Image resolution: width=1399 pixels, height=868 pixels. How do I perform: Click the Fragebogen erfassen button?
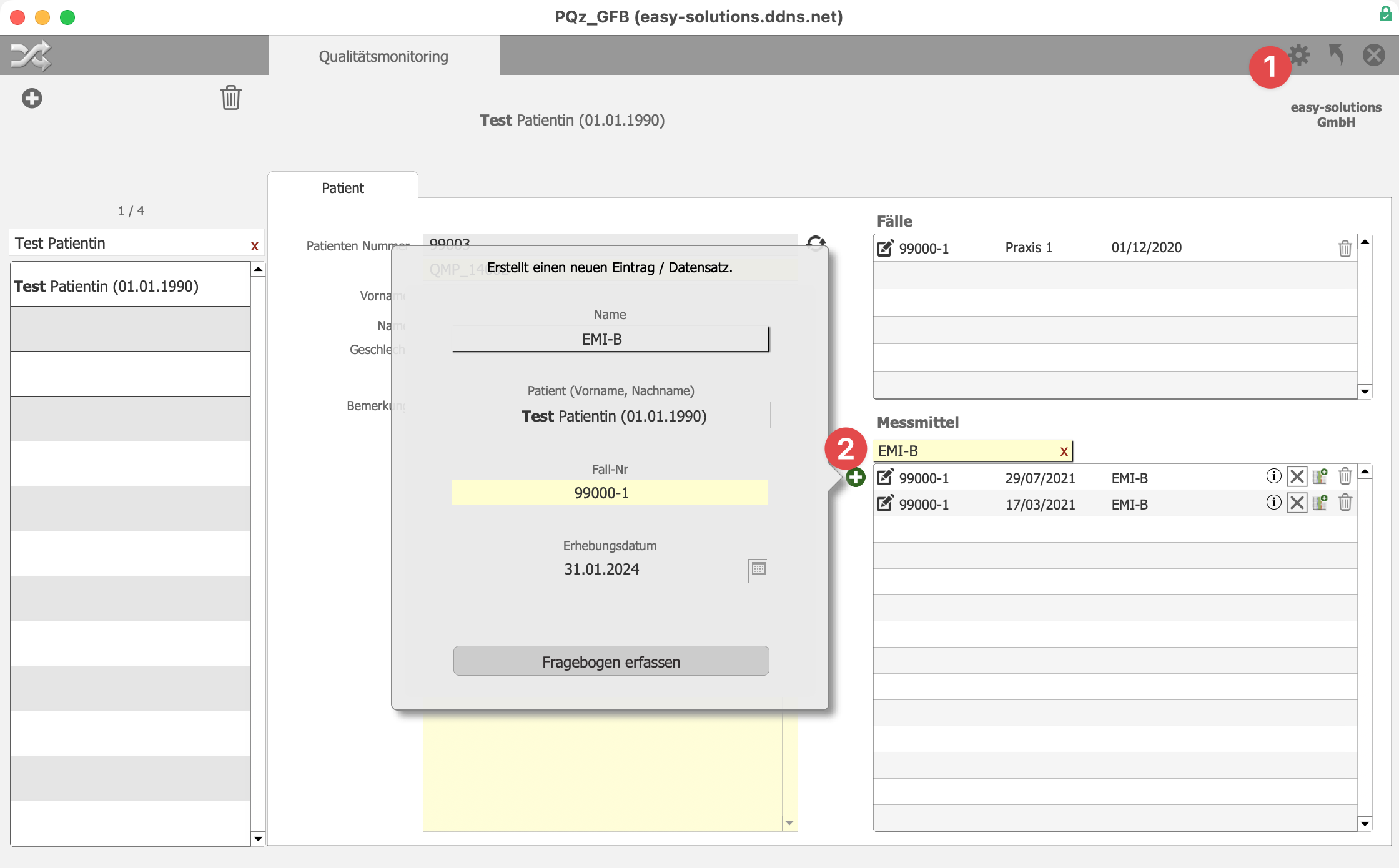point(611,661)
